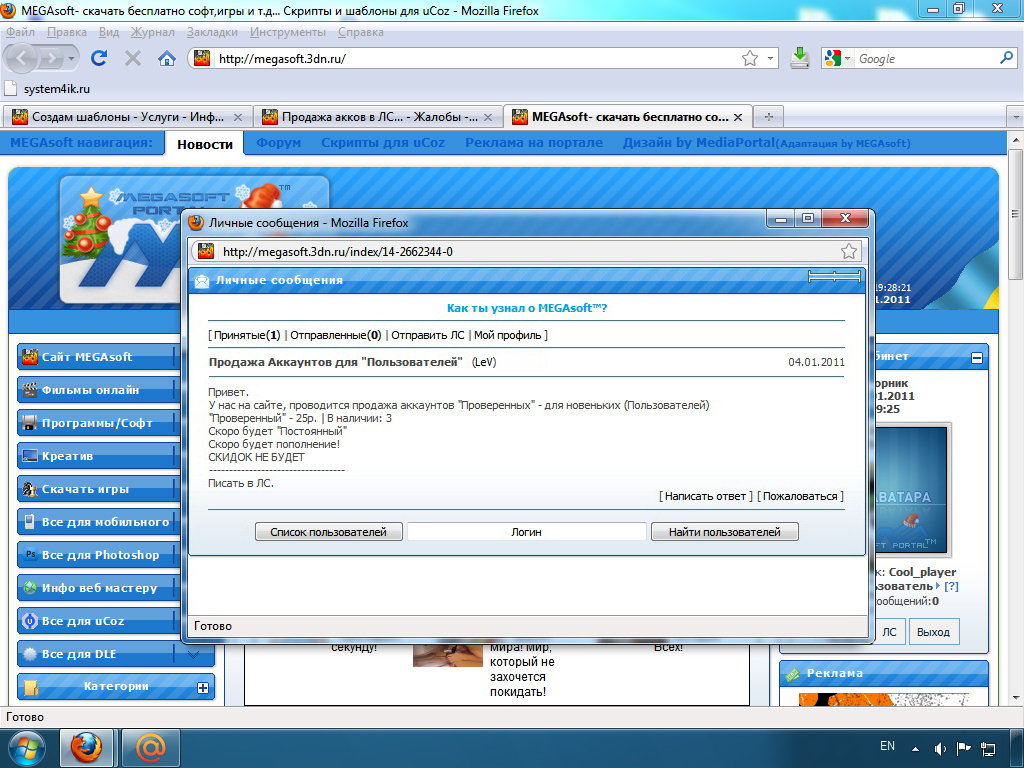Open the Журнал menu
The width and height of the screenshot is (1024, 768).
point(152,32)
